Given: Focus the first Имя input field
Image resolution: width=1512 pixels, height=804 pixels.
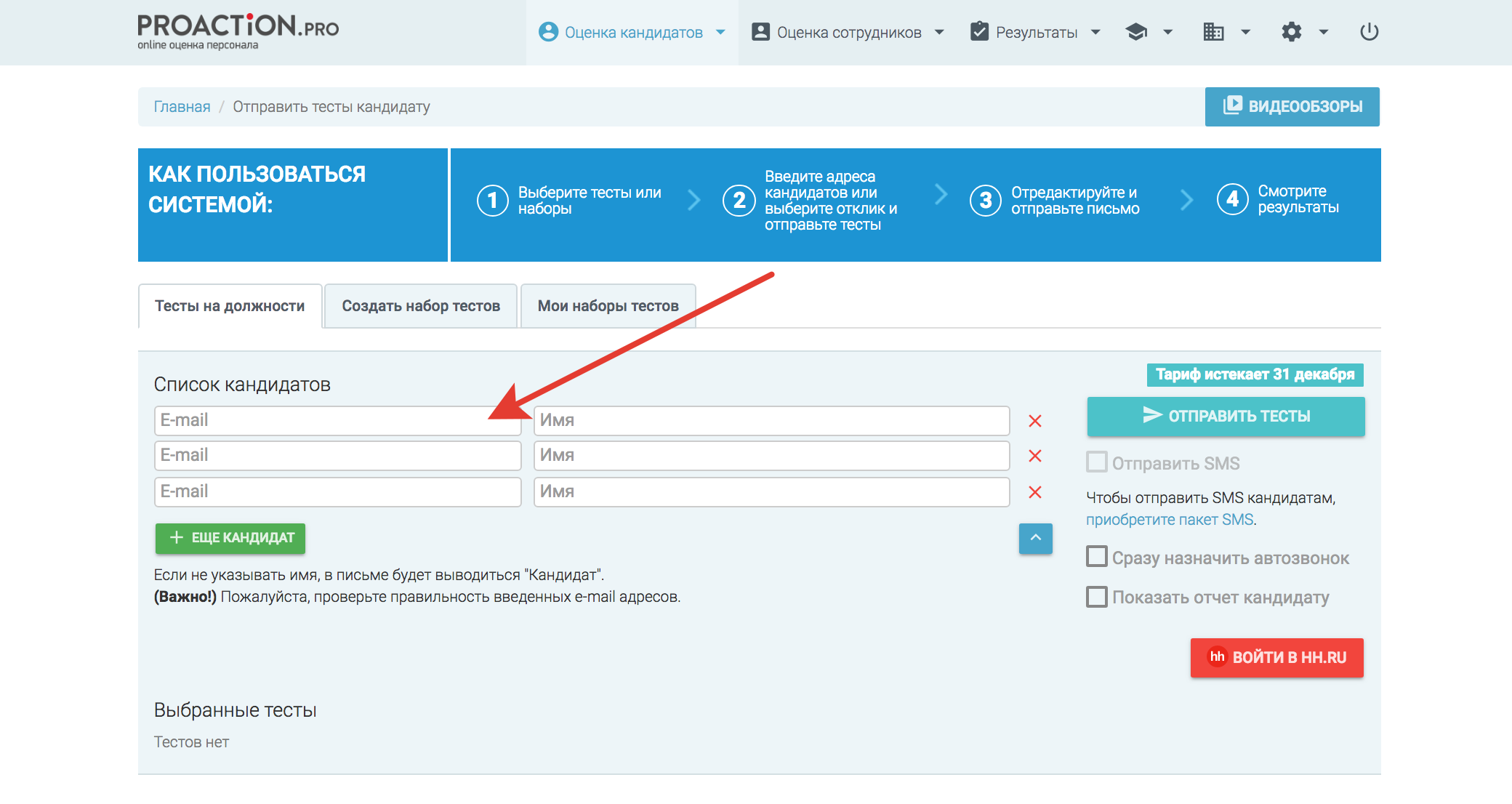Looking at the screenshot, I should (x=771, y=421).
